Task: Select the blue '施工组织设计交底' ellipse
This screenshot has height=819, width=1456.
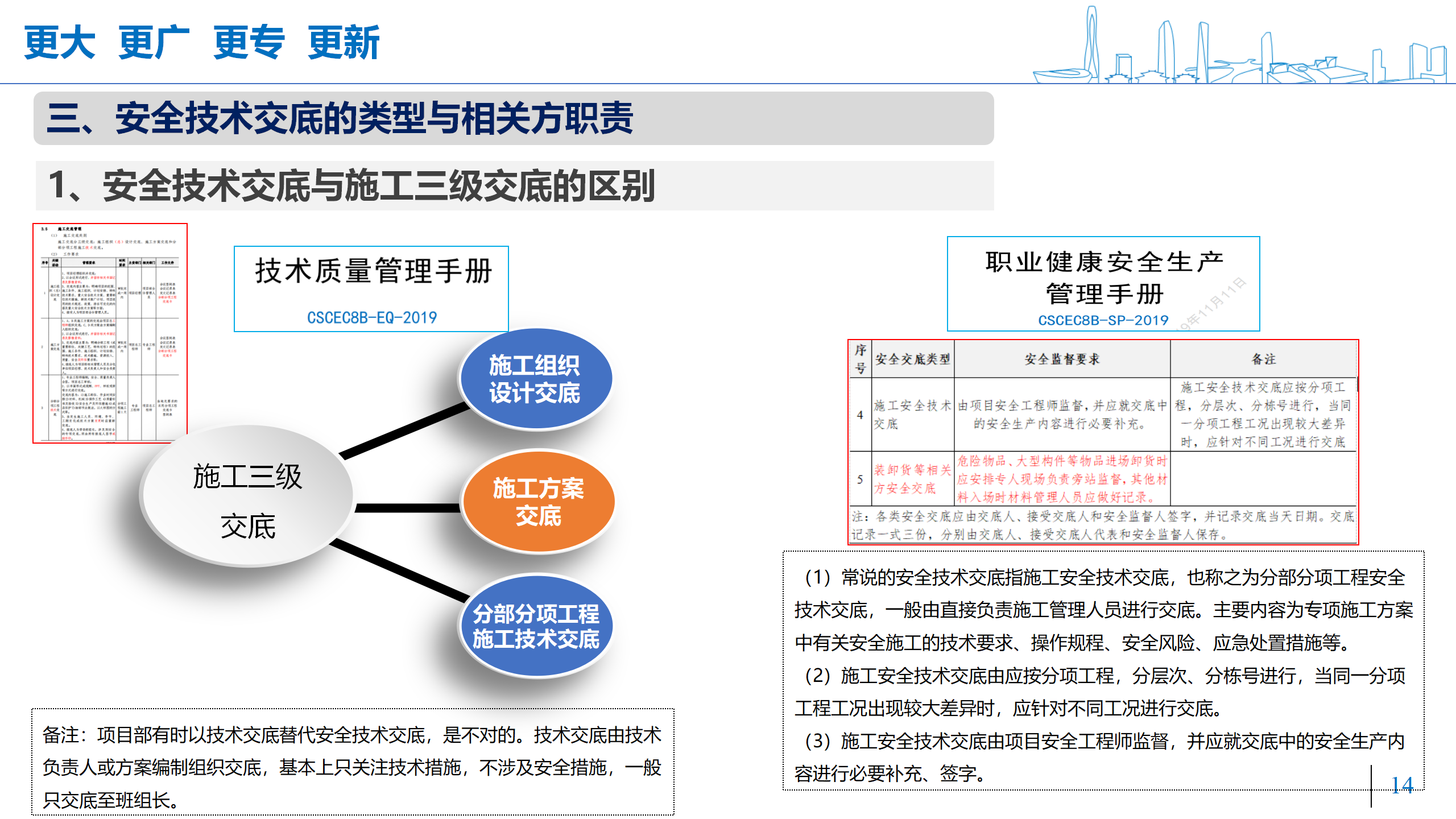Action: coord(535,379)
